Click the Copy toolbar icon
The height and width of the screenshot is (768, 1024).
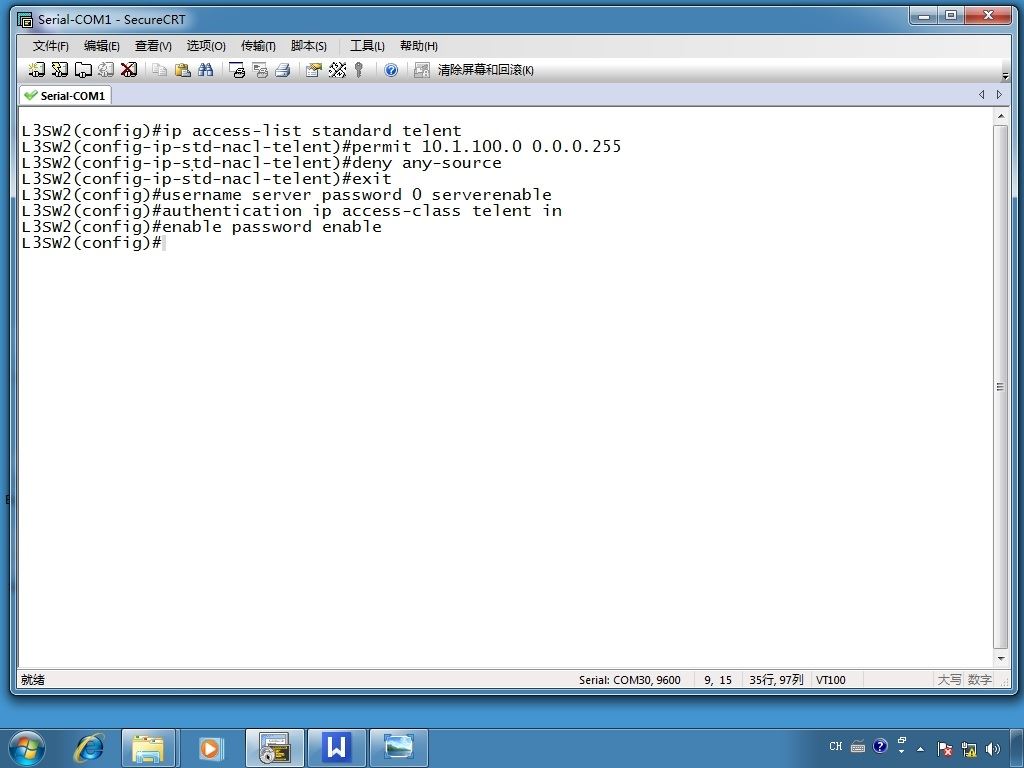pos(159,70)
